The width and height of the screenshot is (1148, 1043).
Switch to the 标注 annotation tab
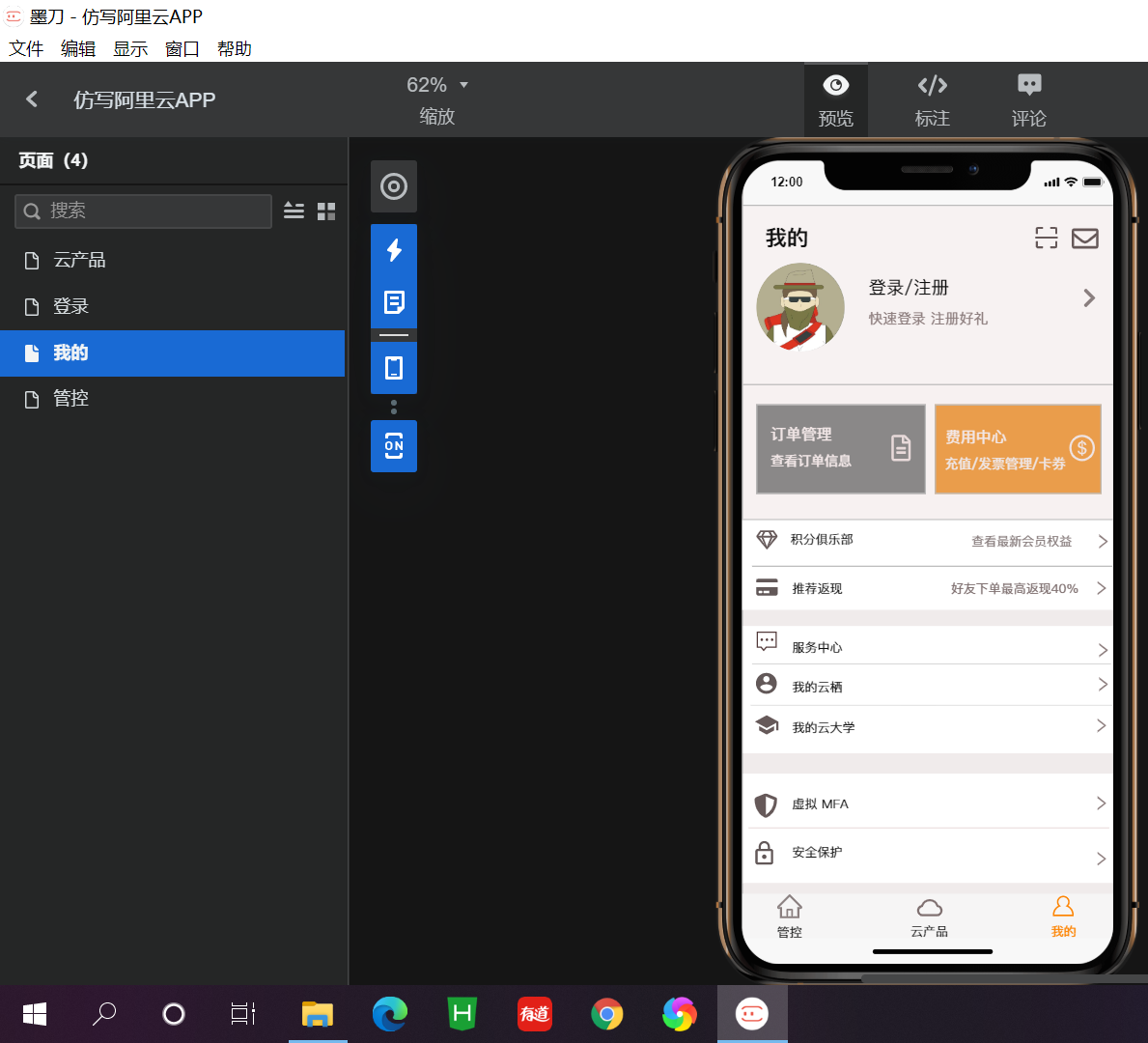932,100
